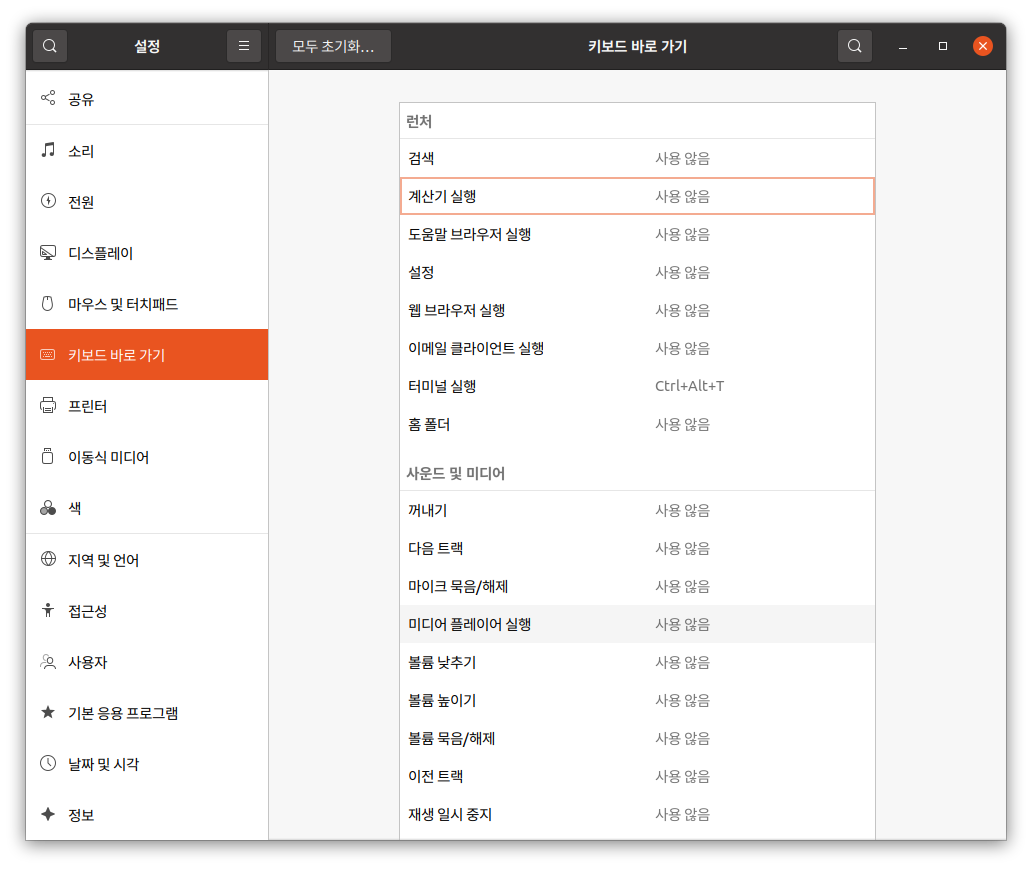Select the 볼륨 낮추기 shortcut row

tap(637, 662)
